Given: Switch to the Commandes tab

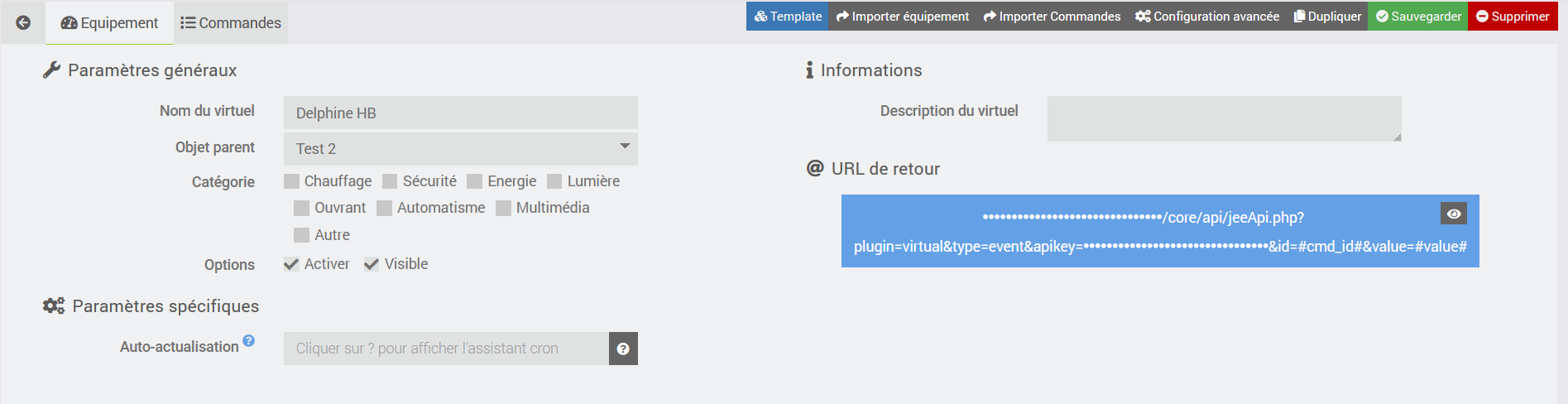Looking at the screenshot, I should pos(231,23).
